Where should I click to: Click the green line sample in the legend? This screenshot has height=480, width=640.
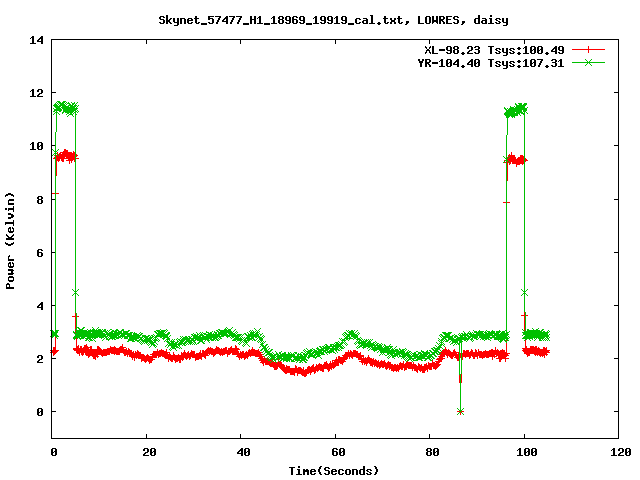(x=588, y=62)
